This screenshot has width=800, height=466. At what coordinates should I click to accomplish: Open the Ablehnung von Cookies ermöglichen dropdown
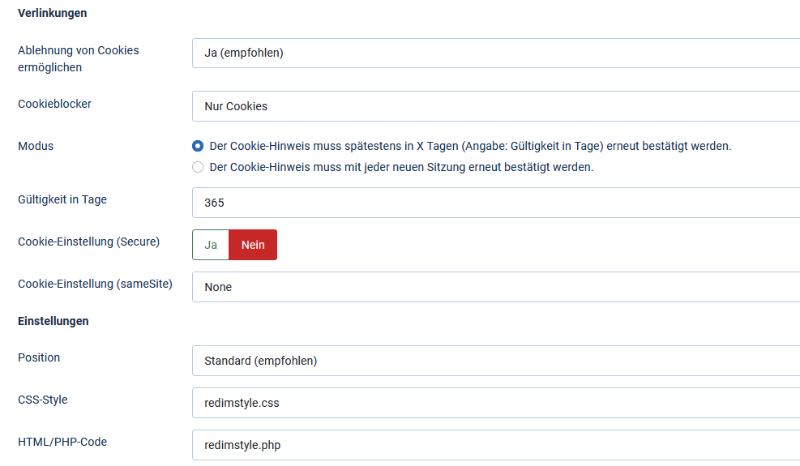coord(495,53)
